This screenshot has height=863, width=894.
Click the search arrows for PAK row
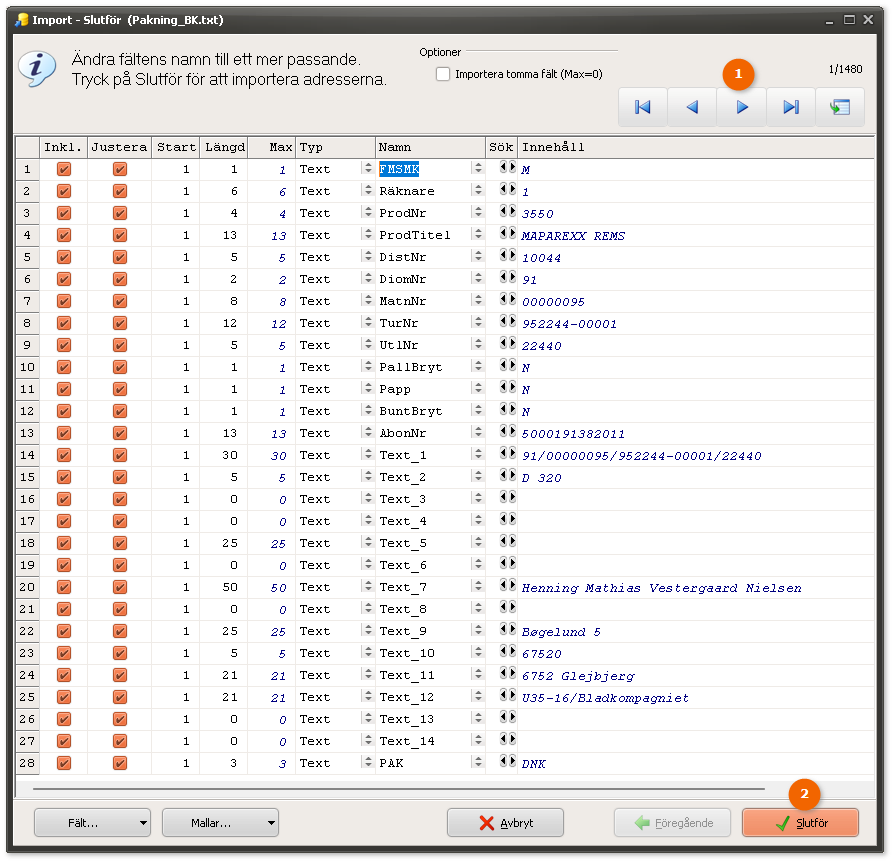[x=507, y=761]
